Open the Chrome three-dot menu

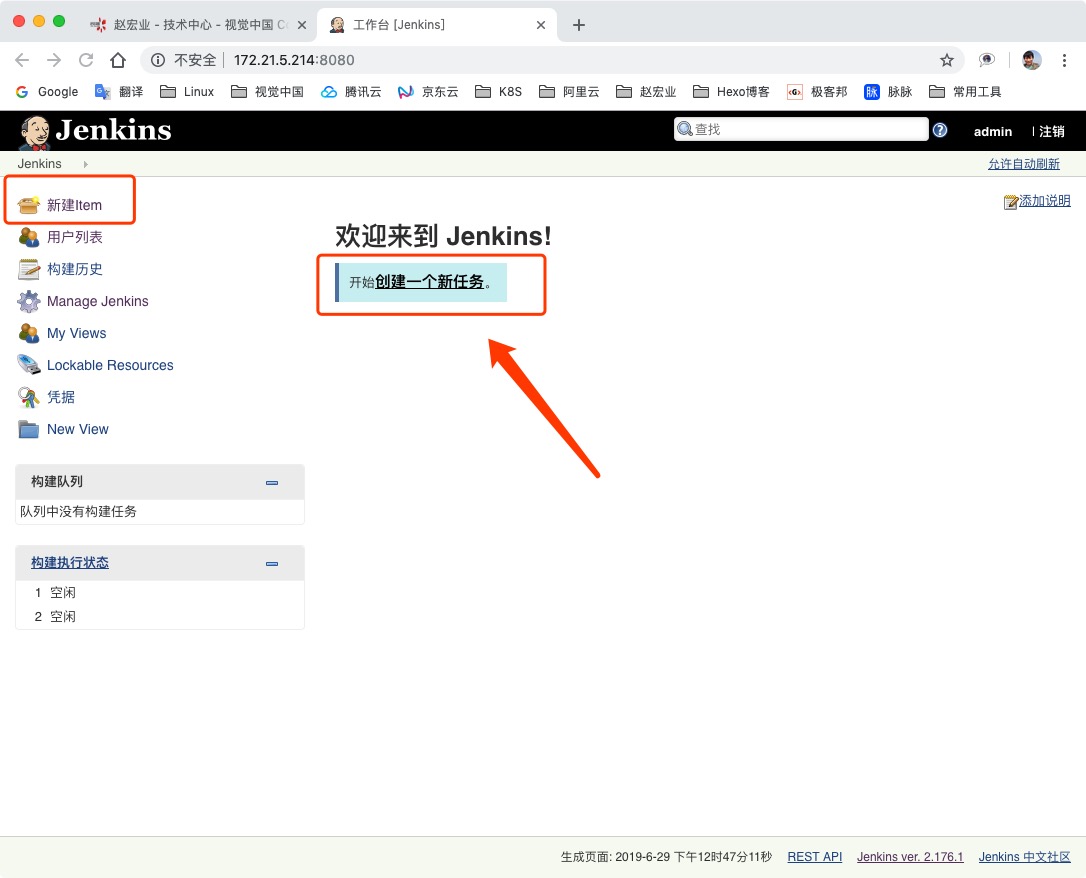point(1065,60)
